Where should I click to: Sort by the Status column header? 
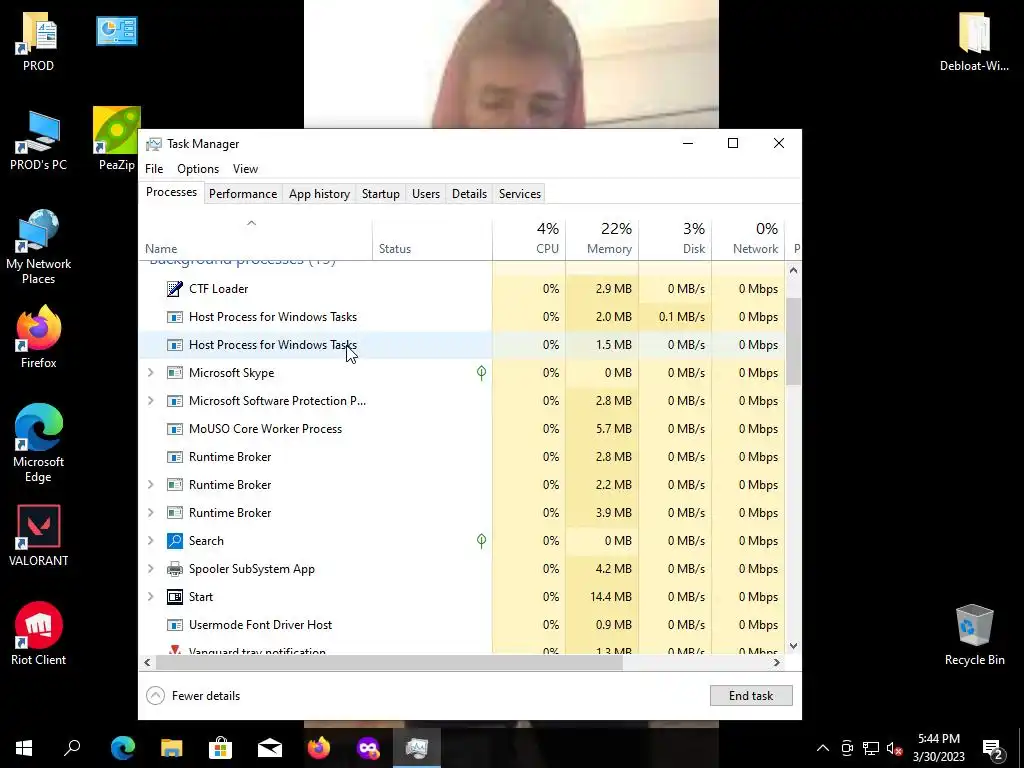[432, 239]
